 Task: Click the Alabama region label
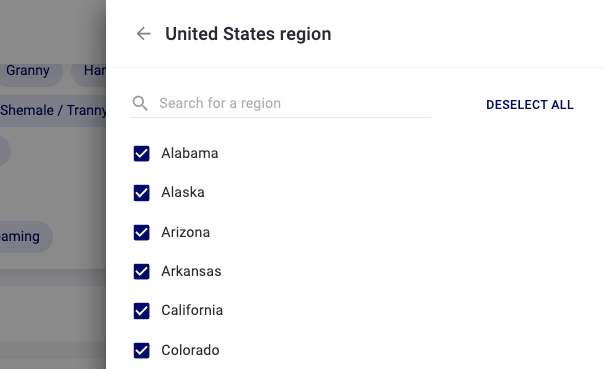pyautogui.click(x=190, y=153)
